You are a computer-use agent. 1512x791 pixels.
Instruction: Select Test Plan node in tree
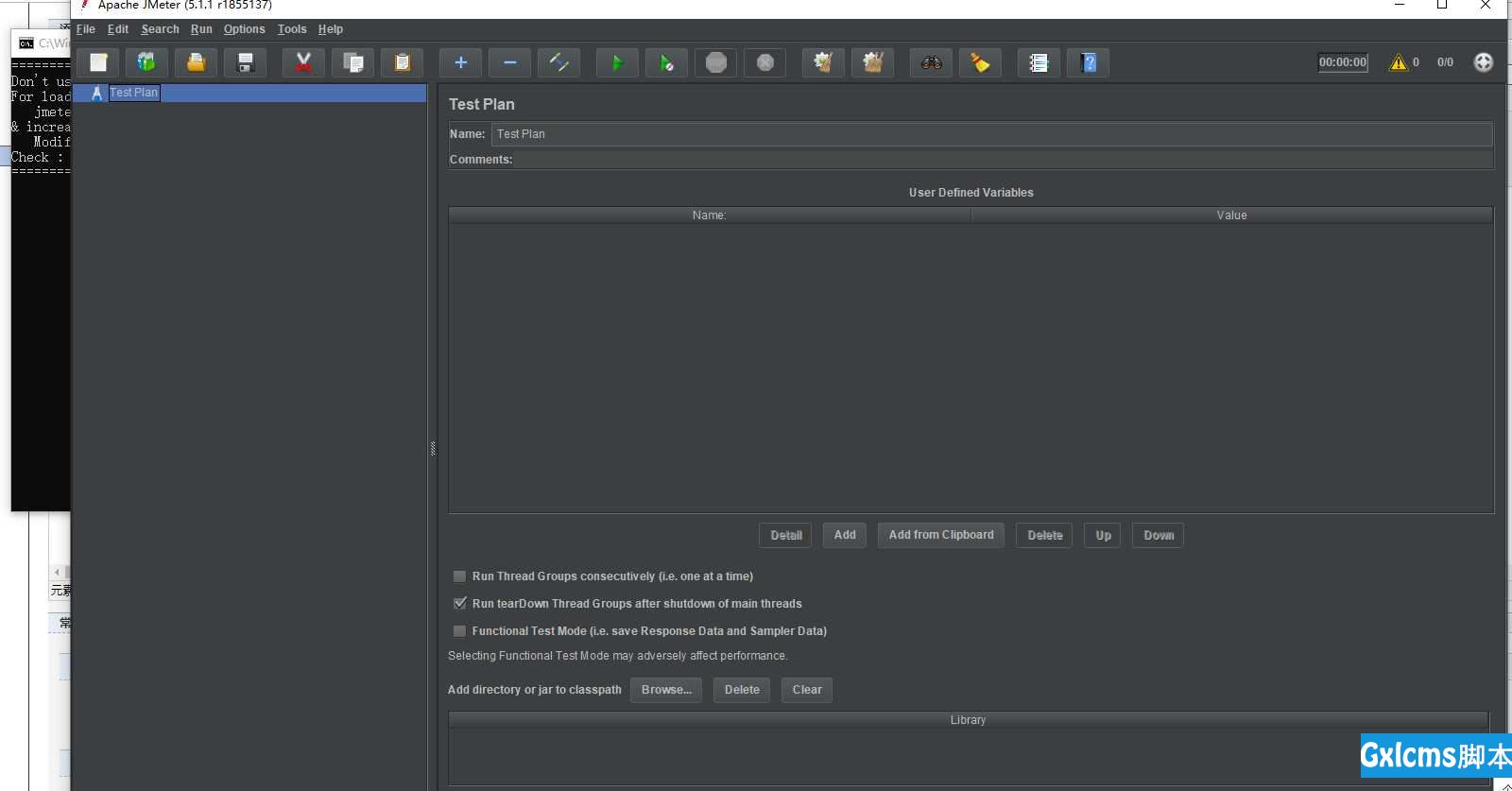[x=133, y=93]
